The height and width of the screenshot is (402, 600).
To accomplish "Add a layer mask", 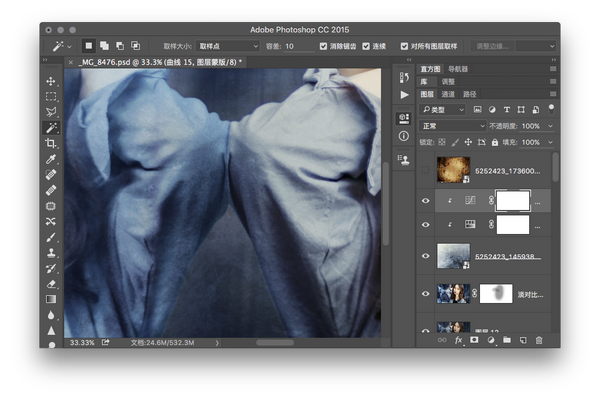I will (x=474, y=340).
